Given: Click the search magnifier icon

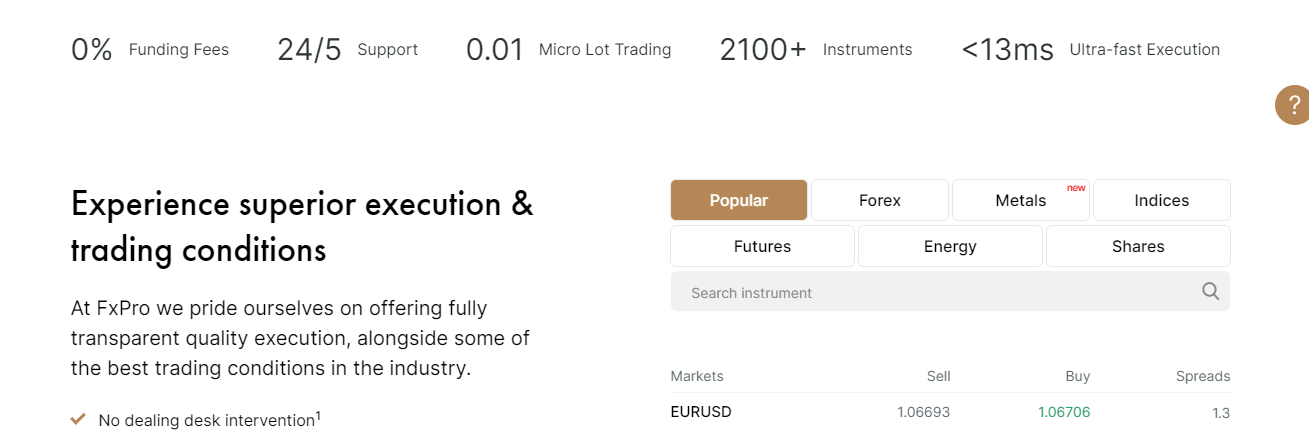Looking at the screenshot, I should click(x=1210, y=292).
